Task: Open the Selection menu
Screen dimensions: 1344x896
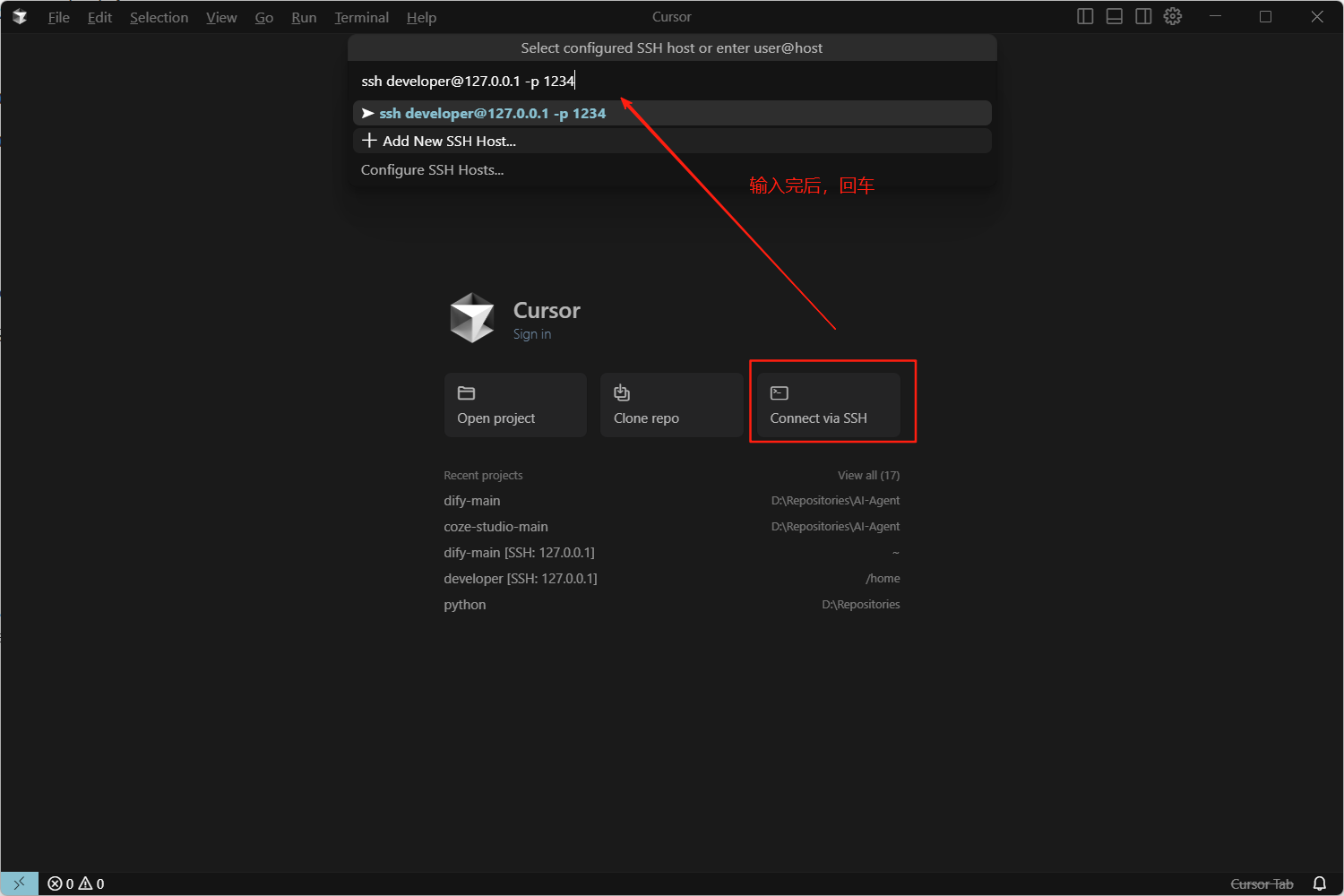Action: [x=159, y=17]
